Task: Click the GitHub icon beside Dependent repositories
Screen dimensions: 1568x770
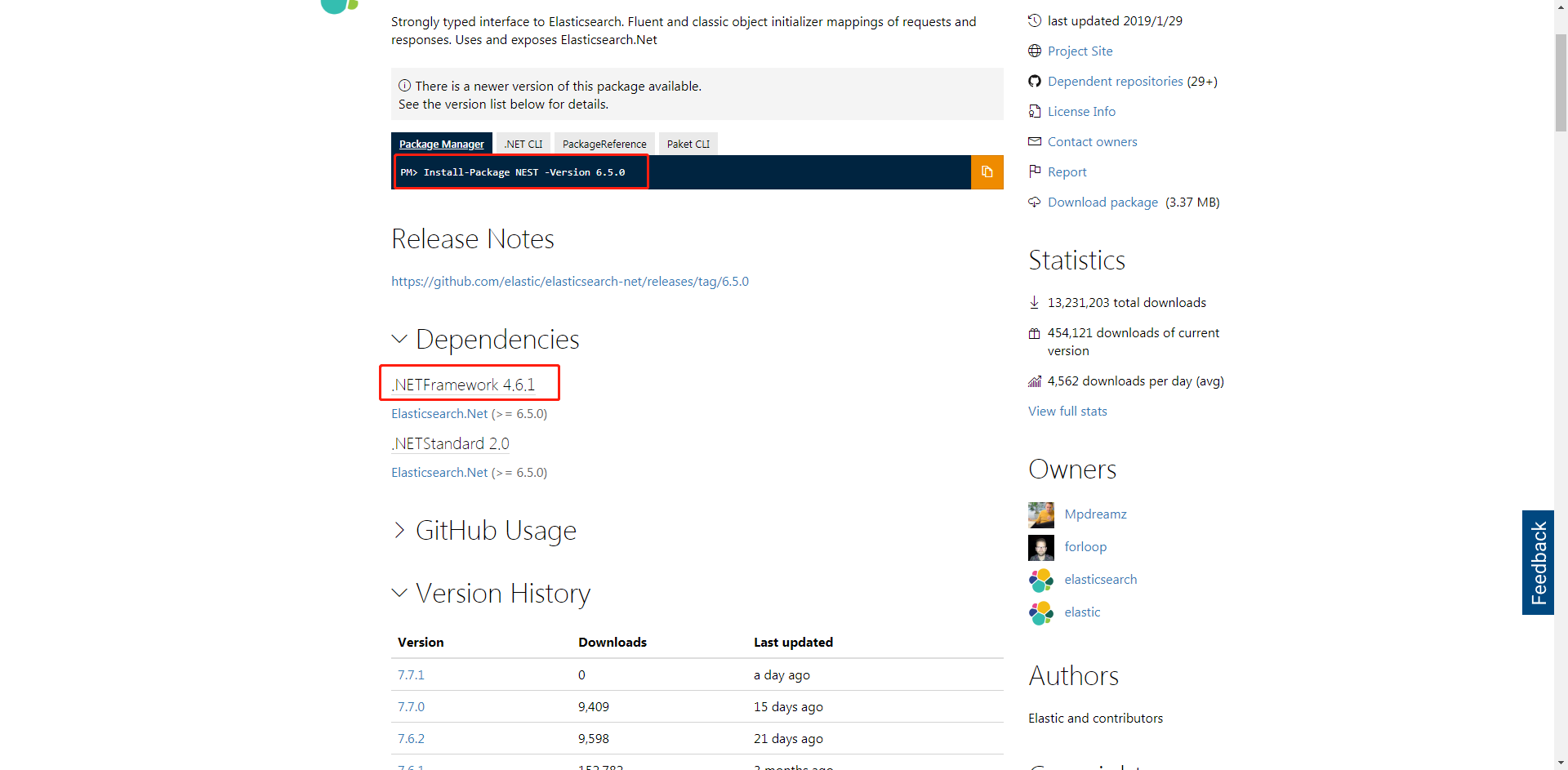Action: point(1035,81)
